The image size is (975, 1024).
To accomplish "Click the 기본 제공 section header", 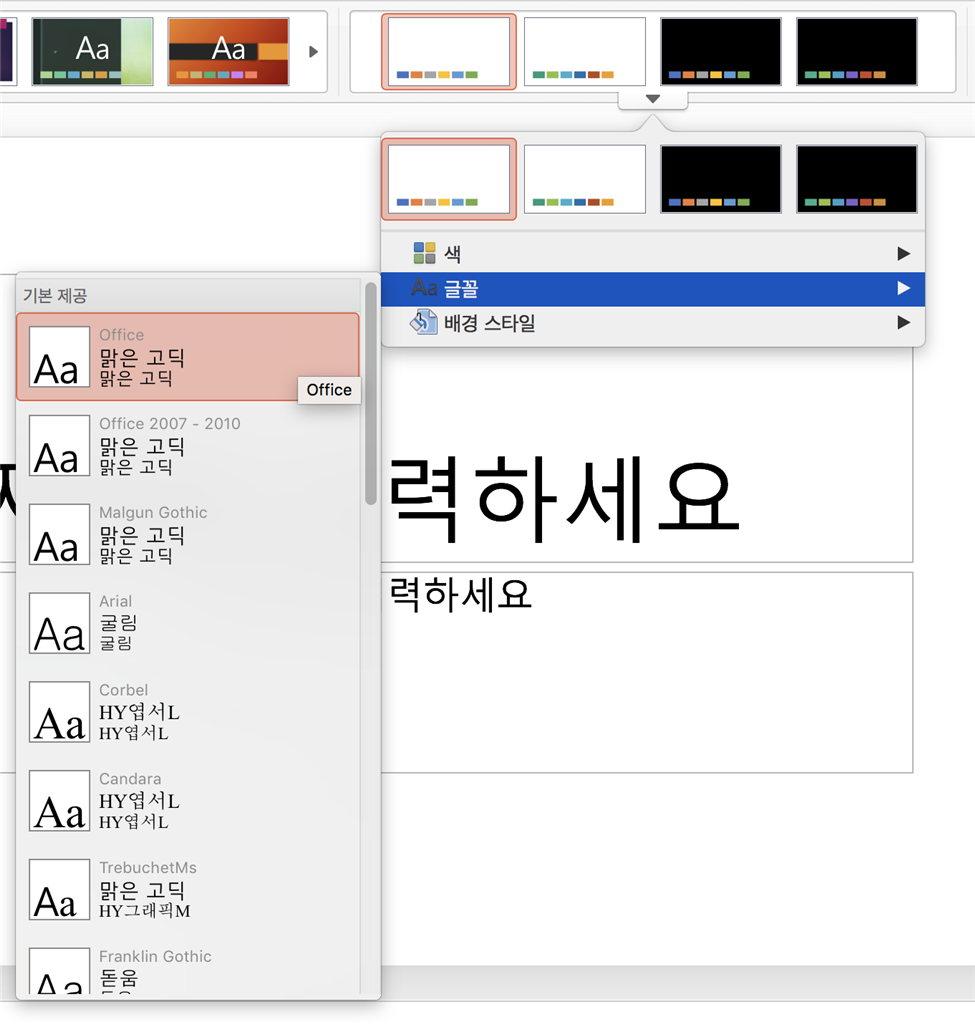I will pos(55,296).
